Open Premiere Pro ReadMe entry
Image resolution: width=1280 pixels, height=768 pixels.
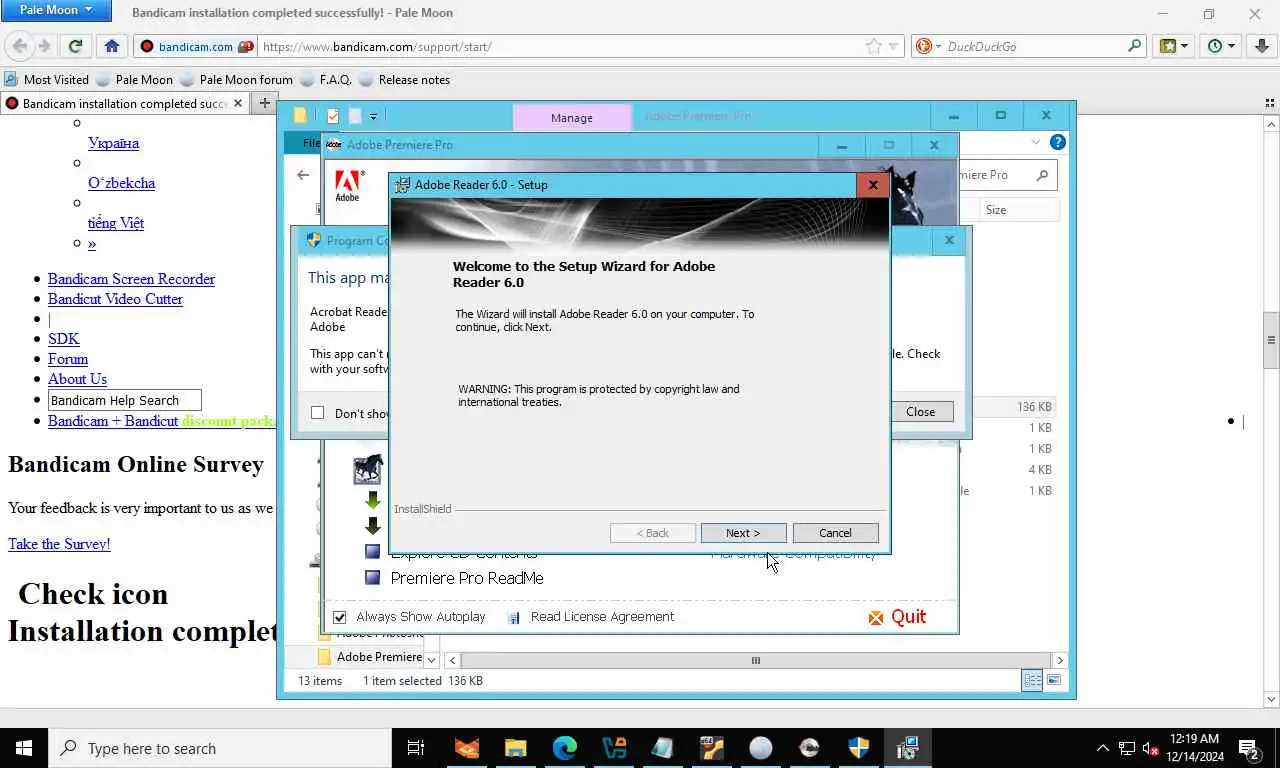467,578
